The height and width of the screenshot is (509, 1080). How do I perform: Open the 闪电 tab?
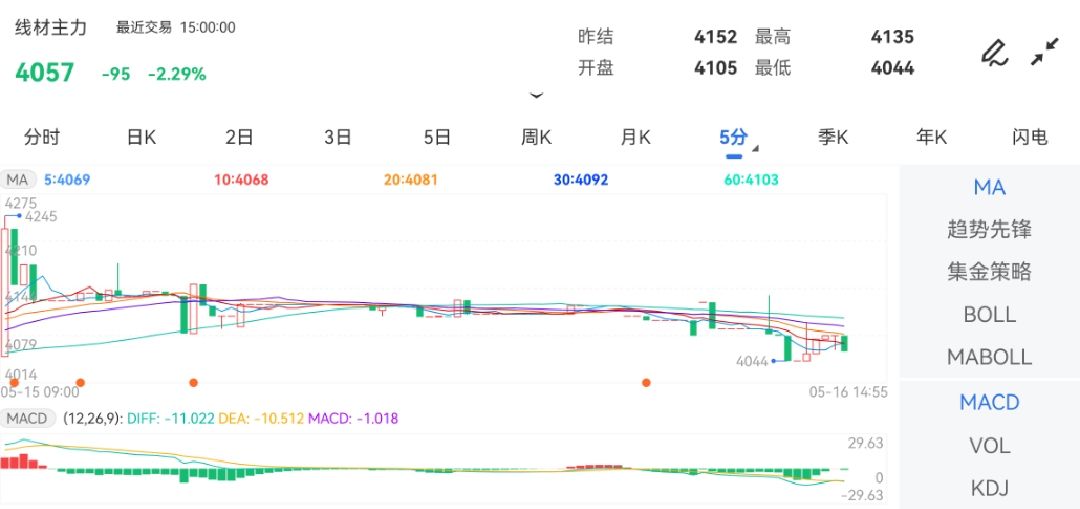(1030, 136)
